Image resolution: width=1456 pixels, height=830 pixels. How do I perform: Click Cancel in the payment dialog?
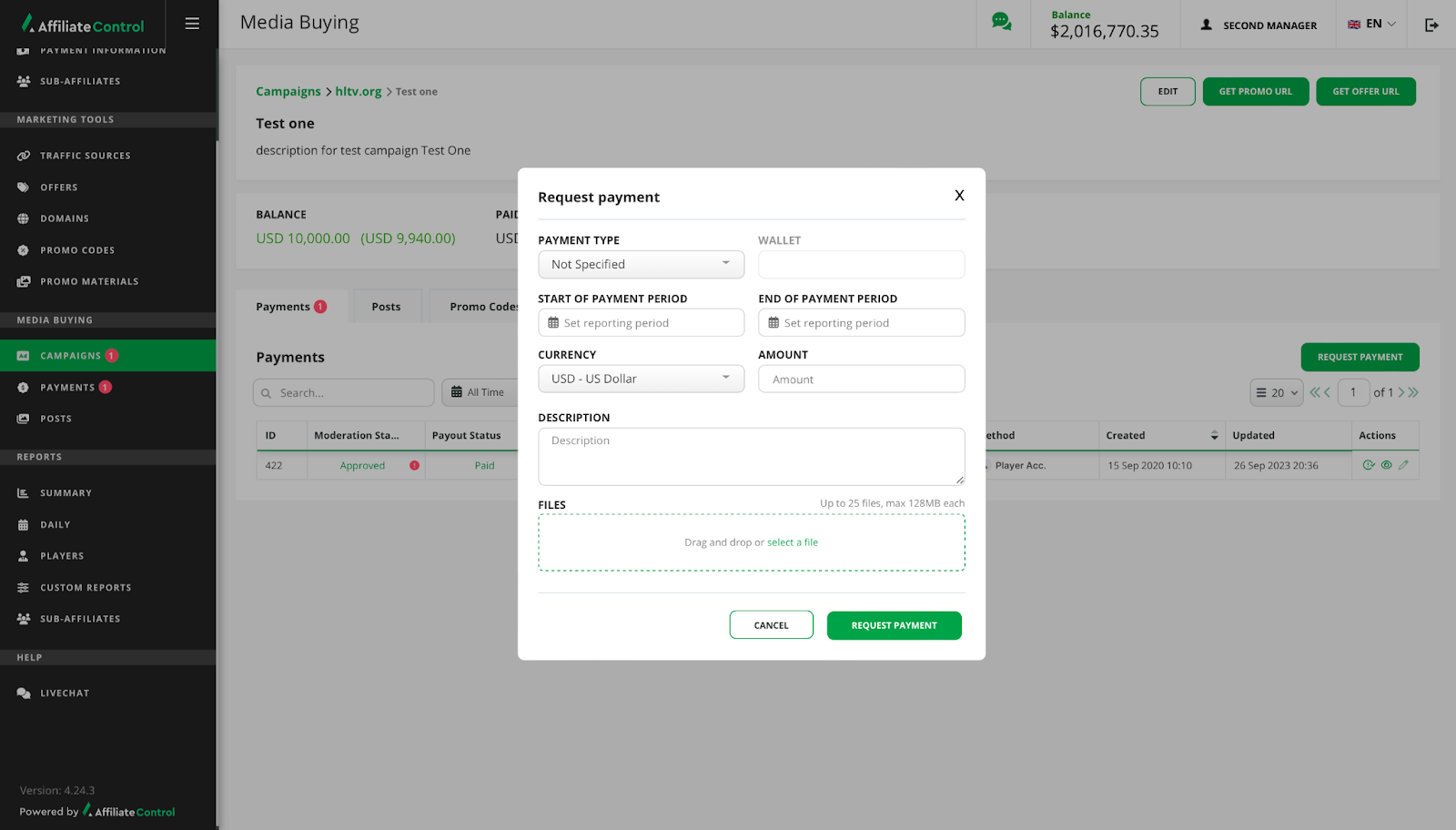[x=771, y=625]
